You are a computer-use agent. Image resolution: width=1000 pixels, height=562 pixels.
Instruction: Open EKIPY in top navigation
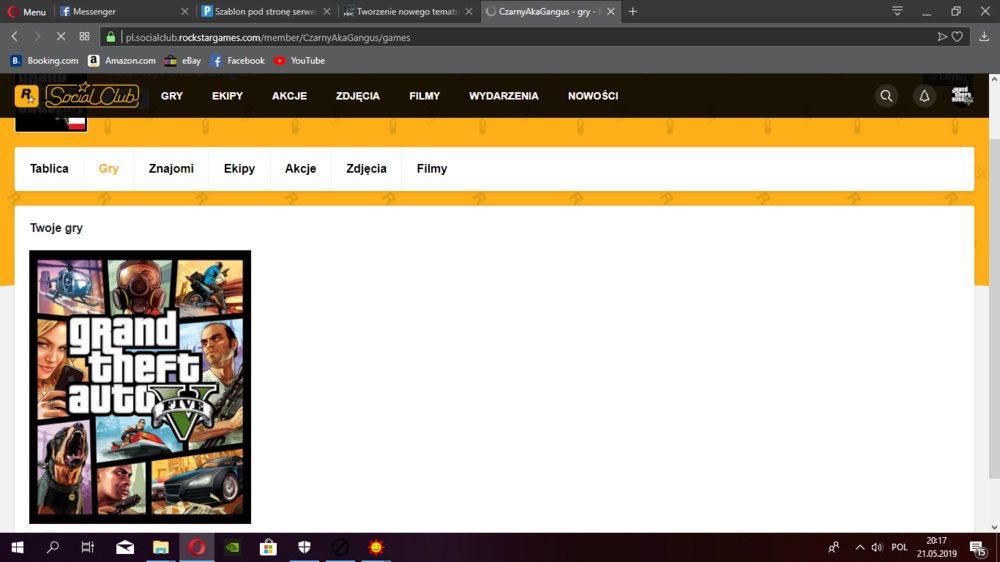click(227, 96)
